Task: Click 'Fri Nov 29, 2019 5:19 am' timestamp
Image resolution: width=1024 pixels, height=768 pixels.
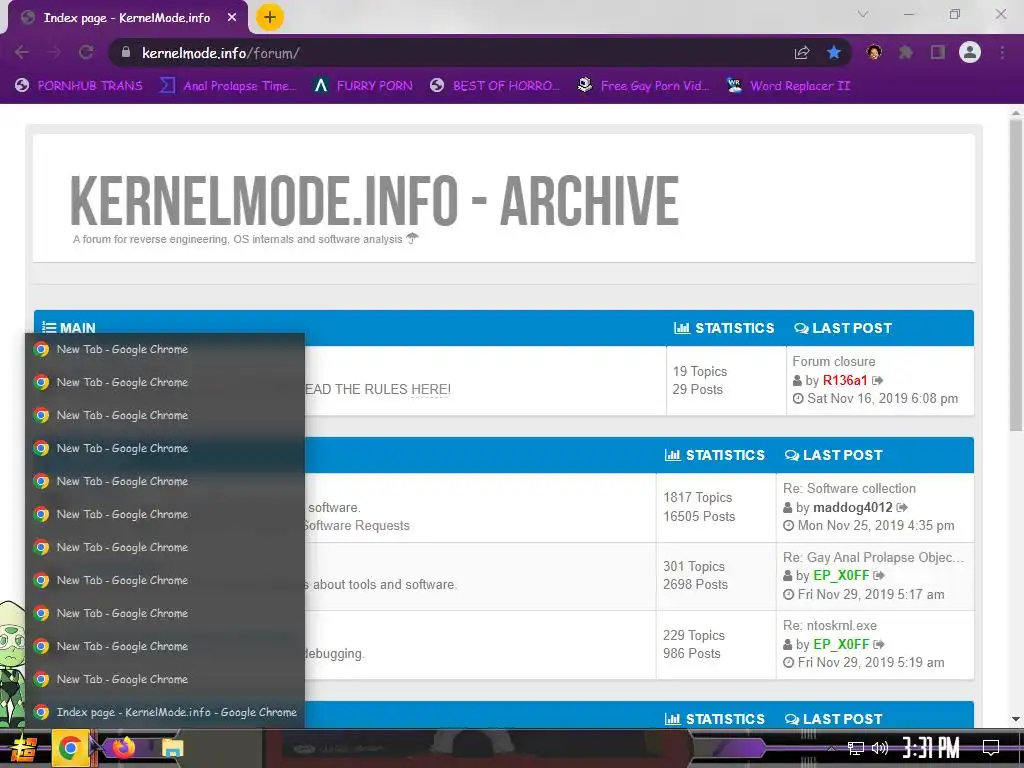Action: 871,662
